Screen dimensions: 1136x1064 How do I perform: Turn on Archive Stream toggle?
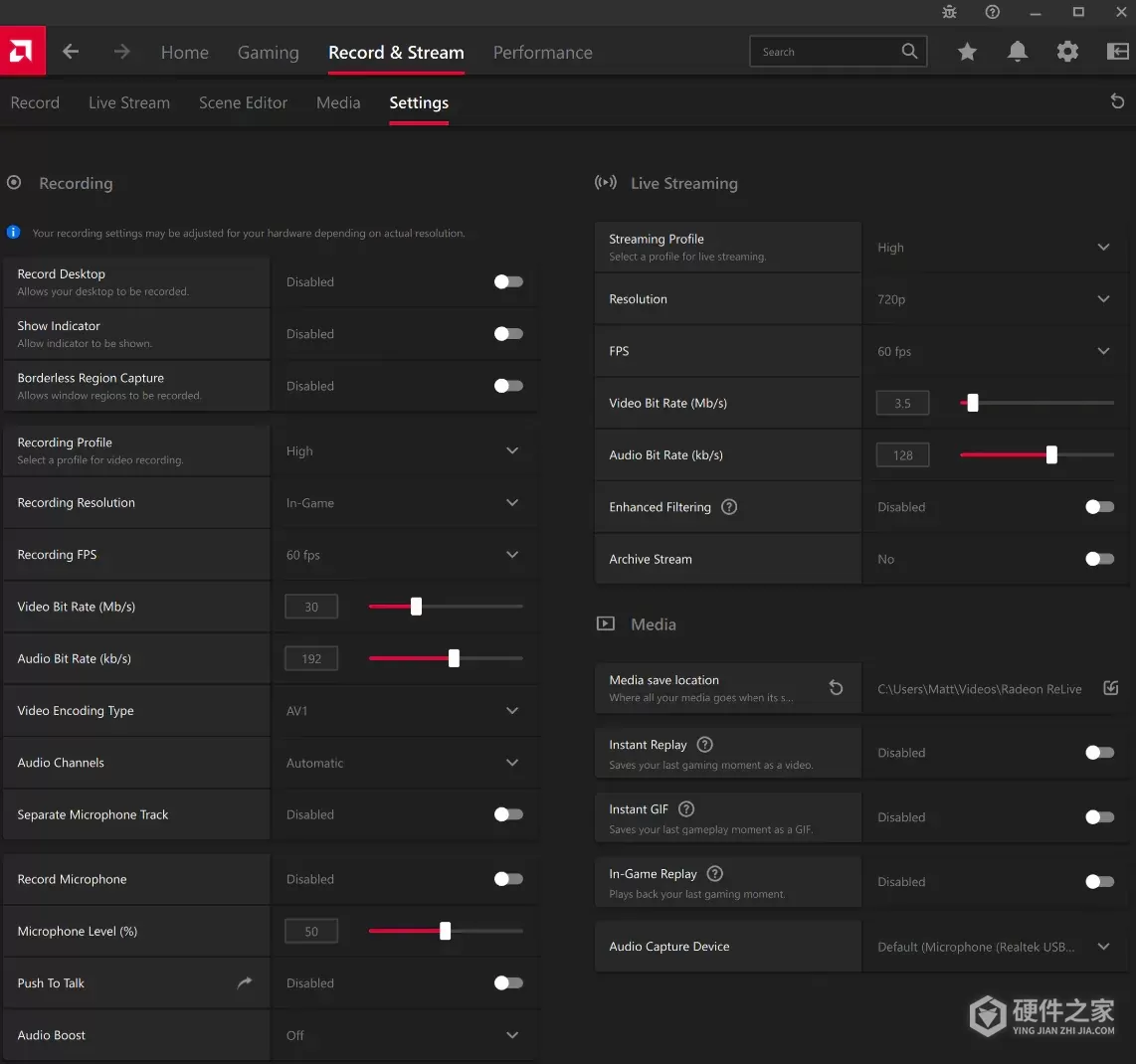click(x=1100, y=559)
